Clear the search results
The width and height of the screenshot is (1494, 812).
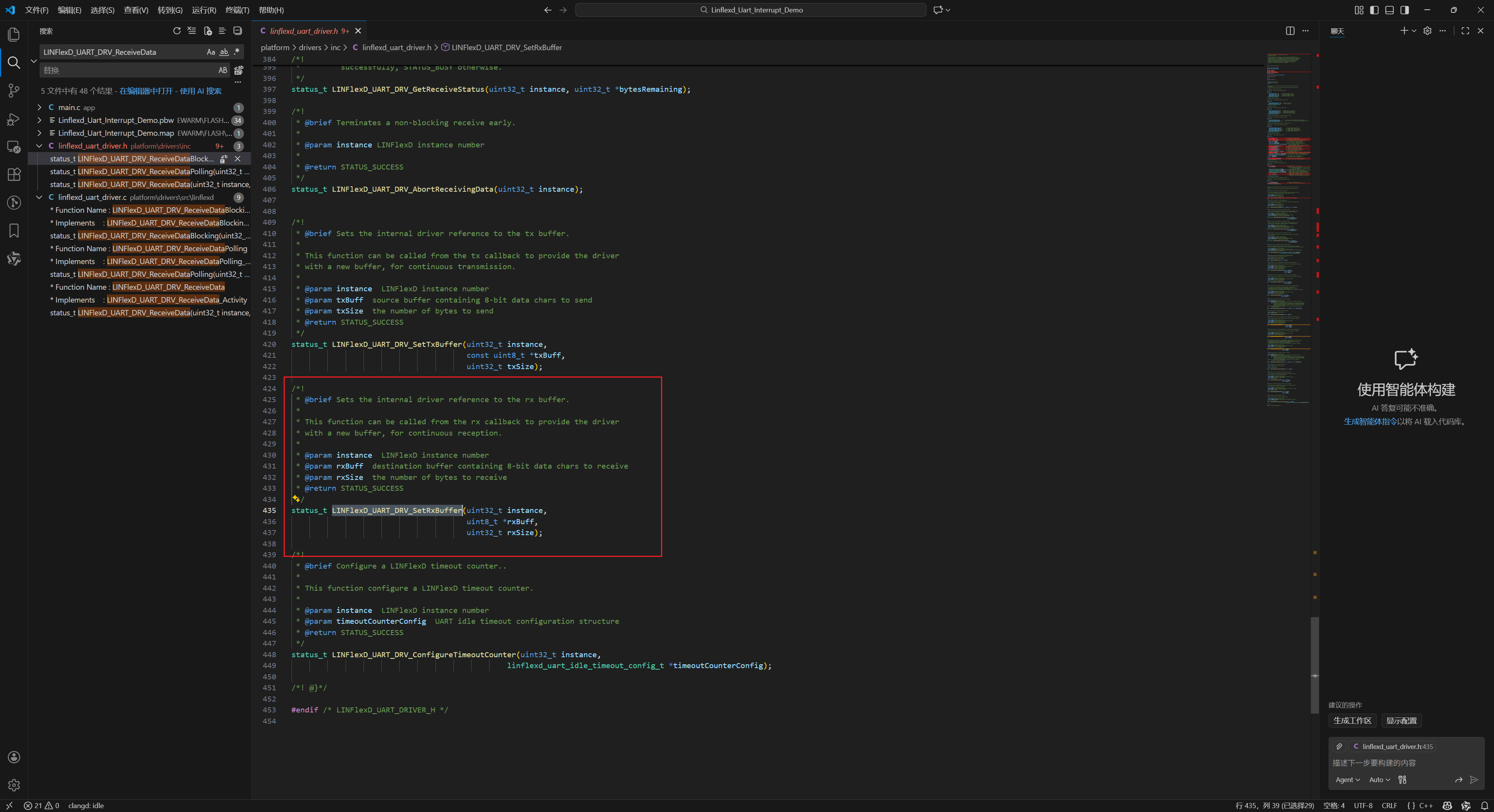point(192,31)
